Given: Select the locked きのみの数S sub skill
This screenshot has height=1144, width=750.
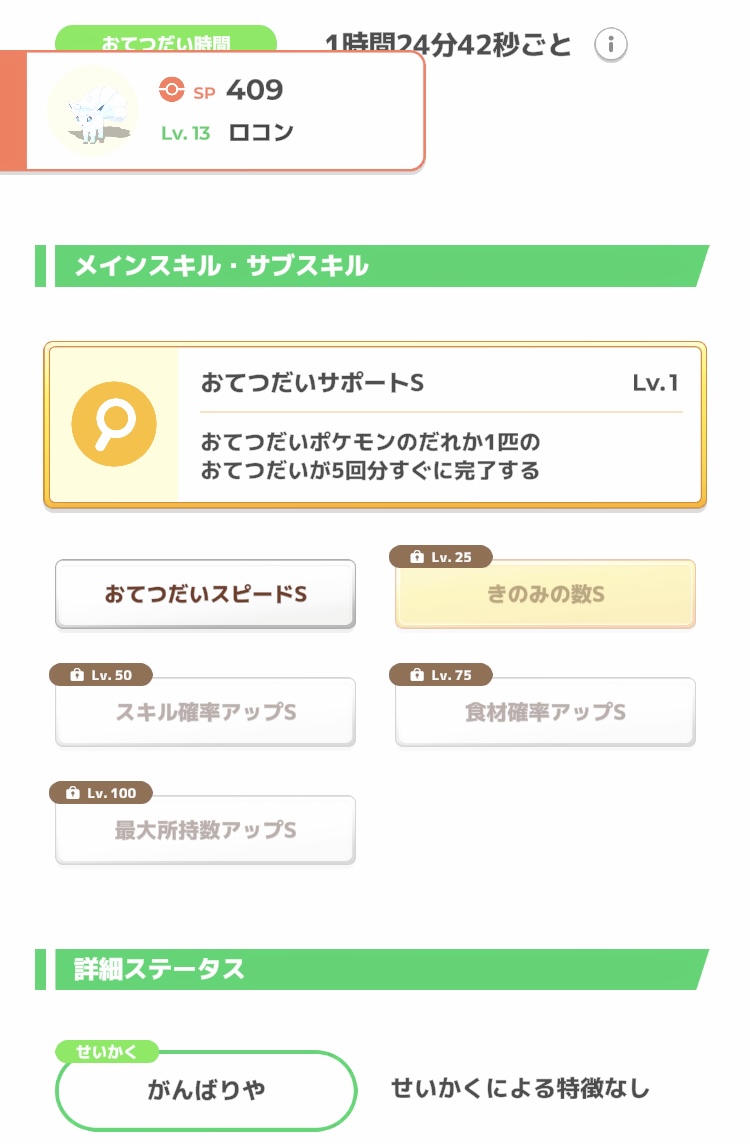Looking at the screenshot, I should tap(545, 594).
